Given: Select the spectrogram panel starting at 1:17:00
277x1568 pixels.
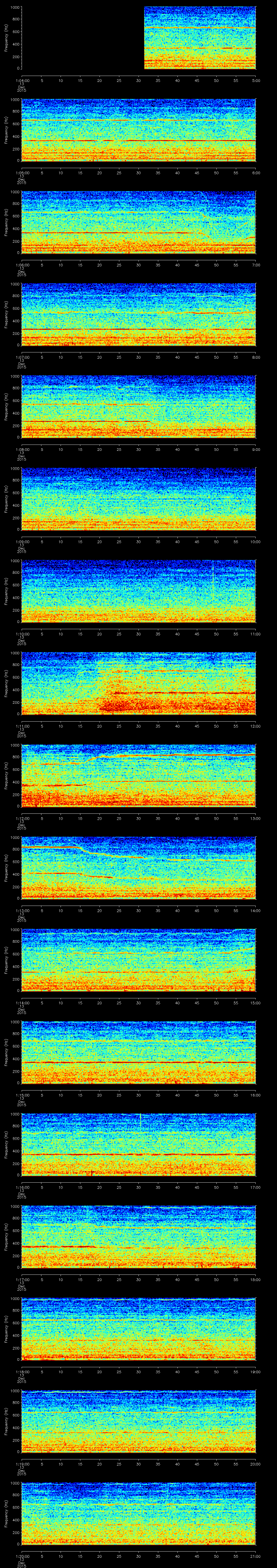Looking at the screenshot, I should (x=139, y=1237).
